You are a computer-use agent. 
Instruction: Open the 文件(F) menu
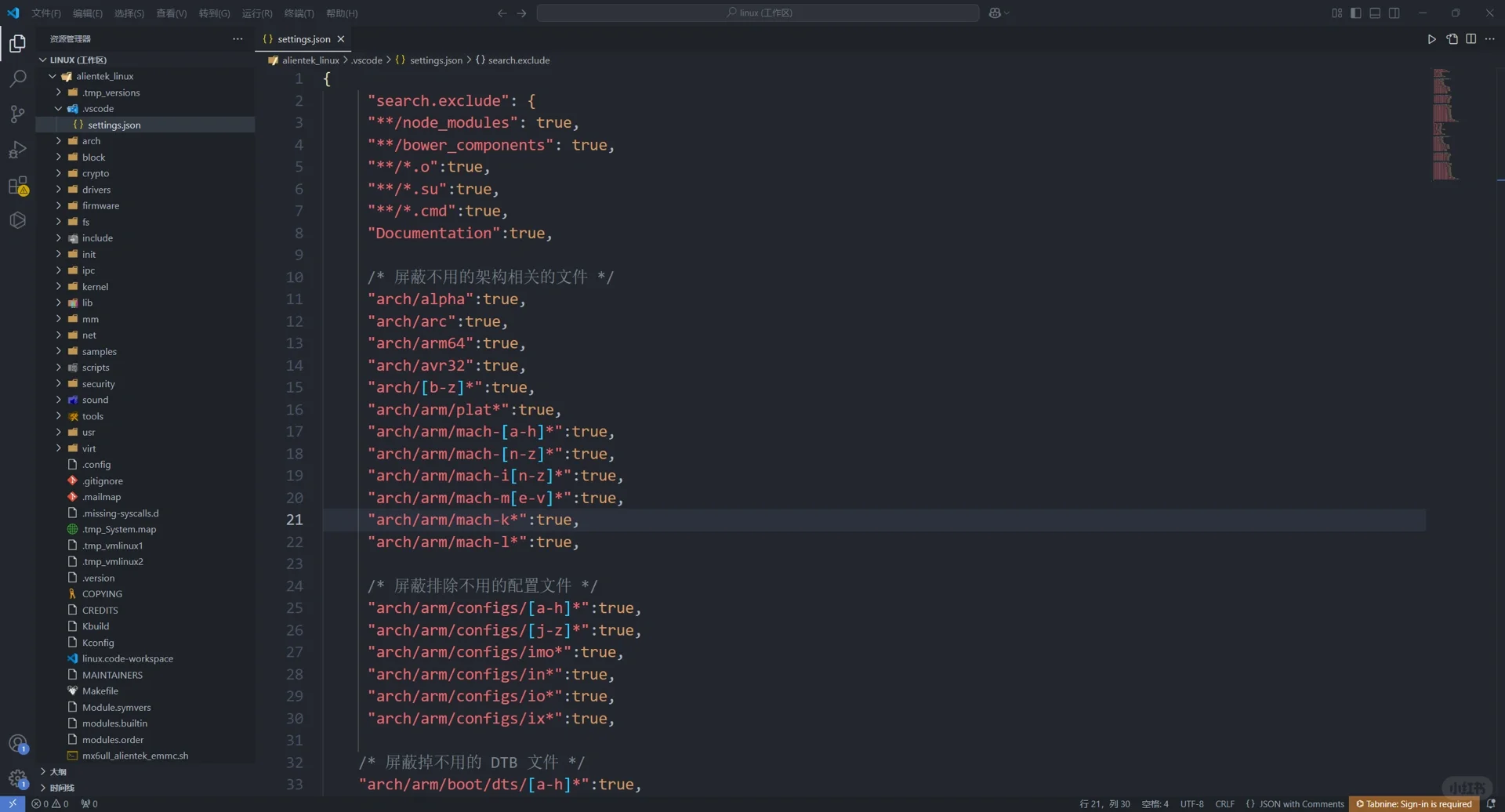point(46,13)
